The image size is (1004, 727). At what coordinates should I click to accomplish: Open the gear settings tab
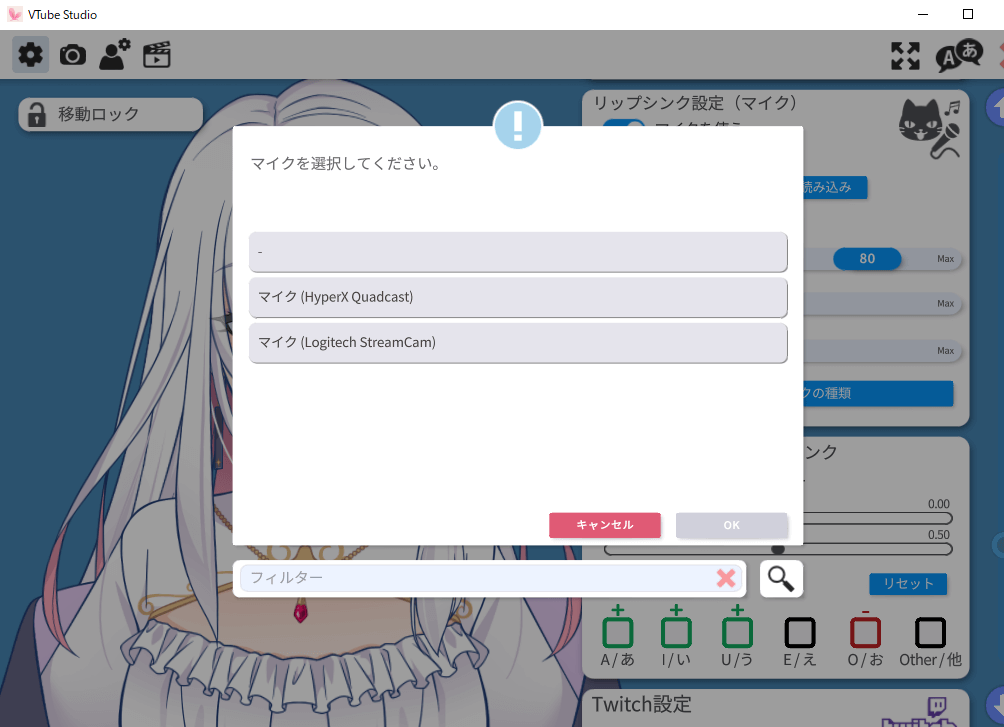(30, 54)
